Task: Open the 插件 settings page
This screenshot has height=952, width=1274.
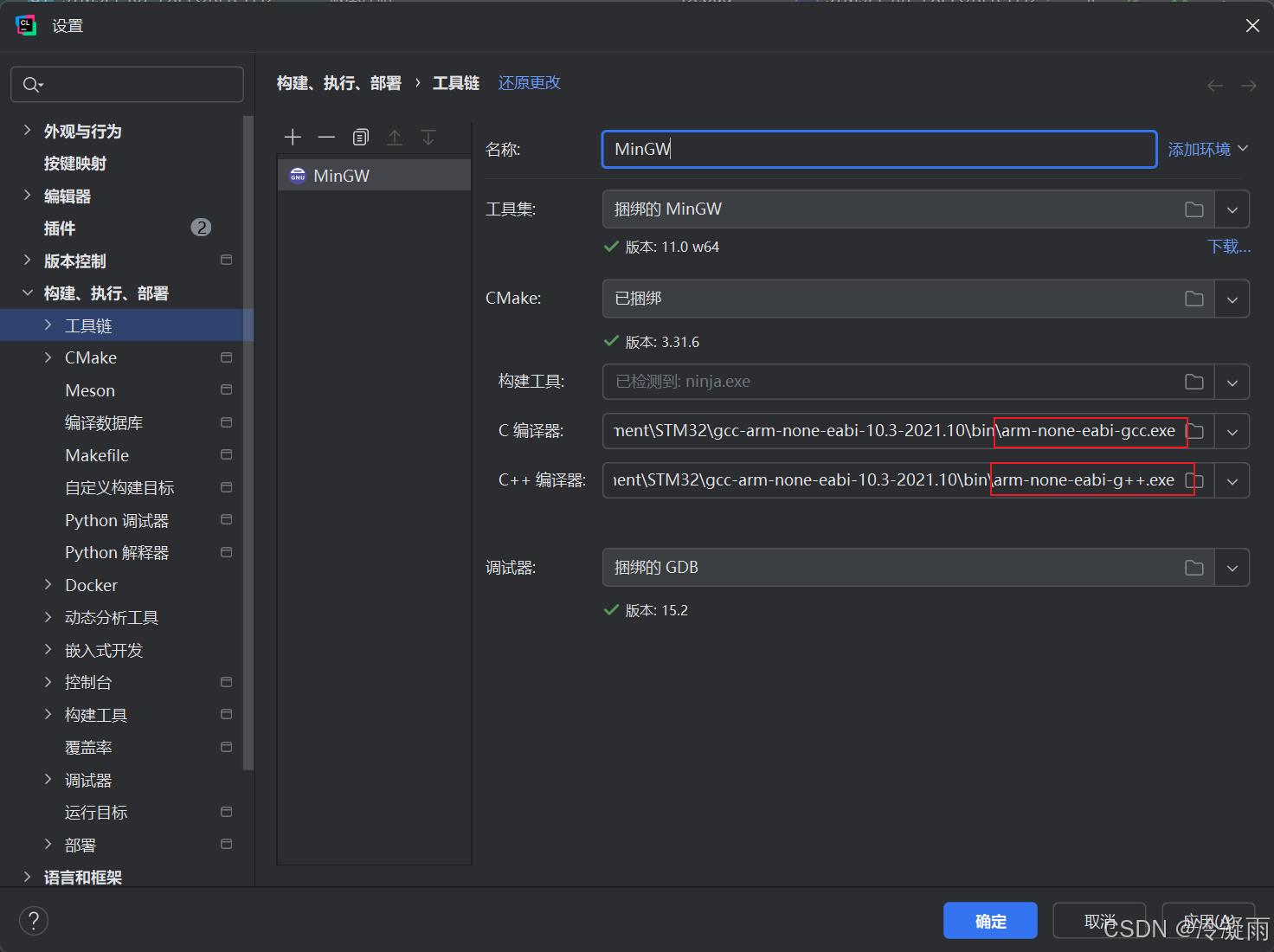Action: pyautogui.click(x=60, y=228)
